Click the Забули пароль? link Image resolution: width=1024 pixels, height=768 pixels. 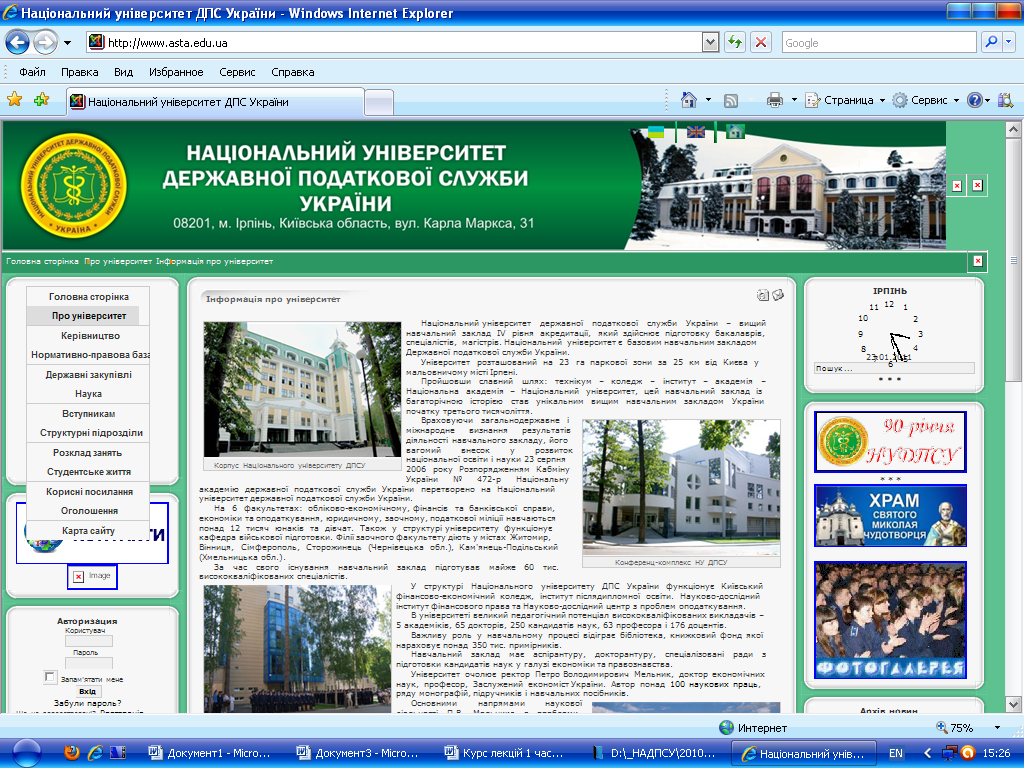coord(88,703)
